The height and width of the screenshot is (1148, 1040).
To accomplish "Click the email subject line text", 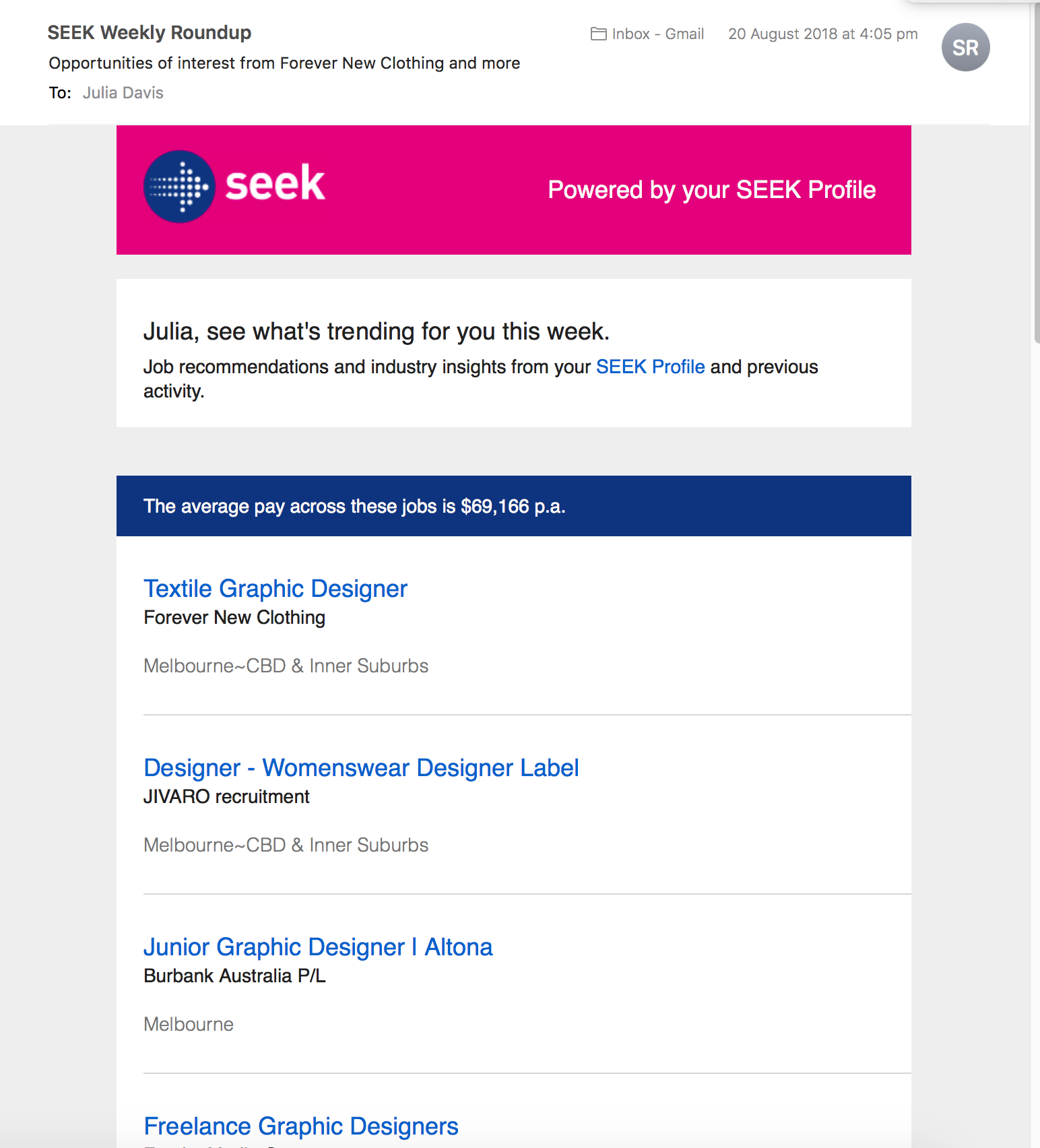I will (x=284, y=63).
